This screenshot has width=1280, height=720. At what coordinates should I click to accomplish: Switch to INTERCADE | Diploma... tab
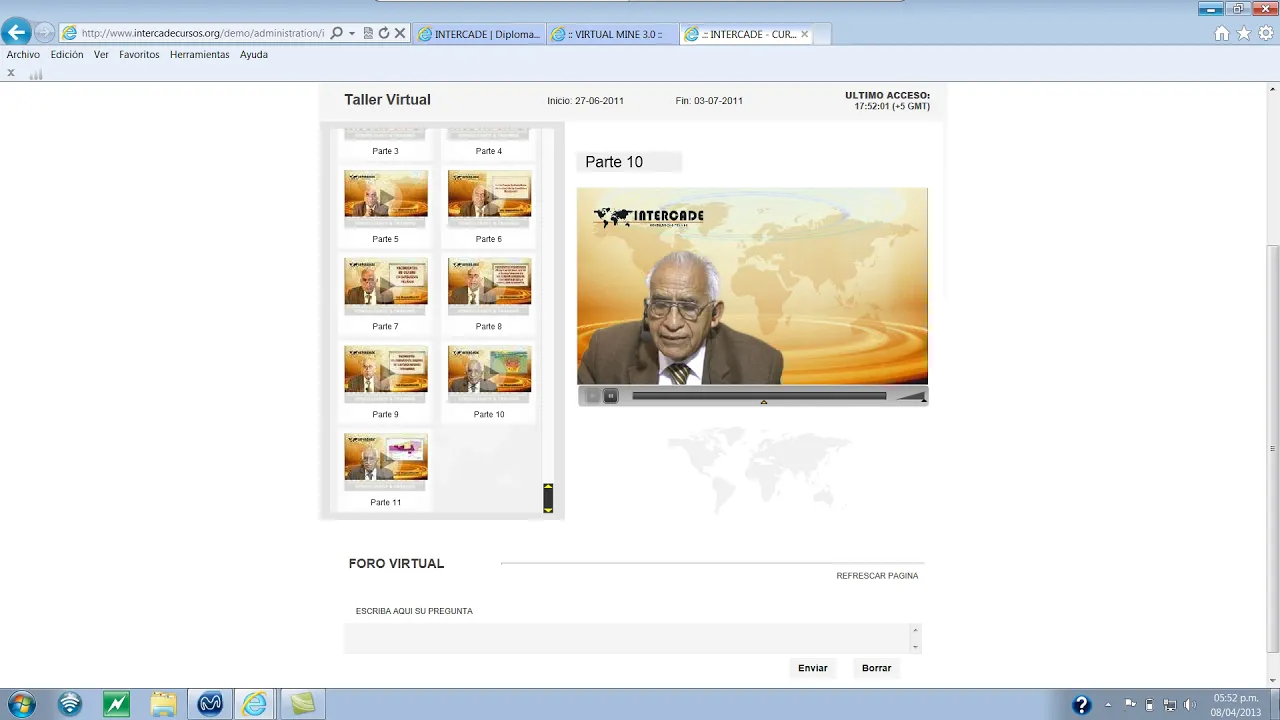click(479, 34)
